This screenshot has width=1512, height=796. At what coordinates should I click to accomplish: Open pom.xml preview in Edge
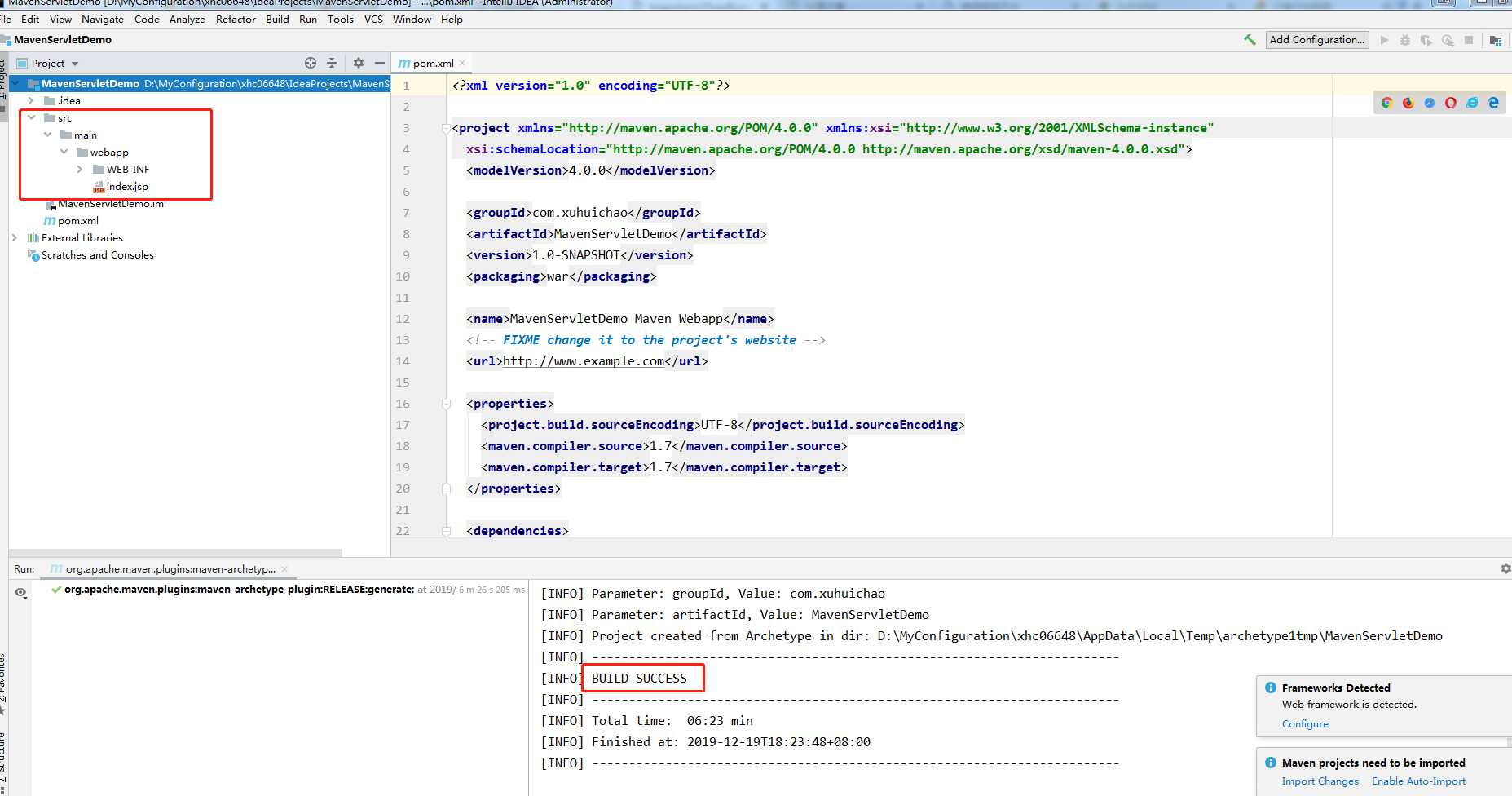pos(1493,103)
